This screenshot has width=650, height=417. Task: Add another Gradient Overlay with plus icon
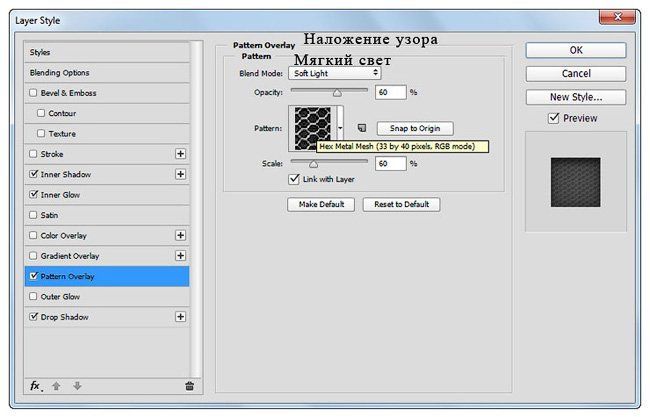(x=180, y=255)
